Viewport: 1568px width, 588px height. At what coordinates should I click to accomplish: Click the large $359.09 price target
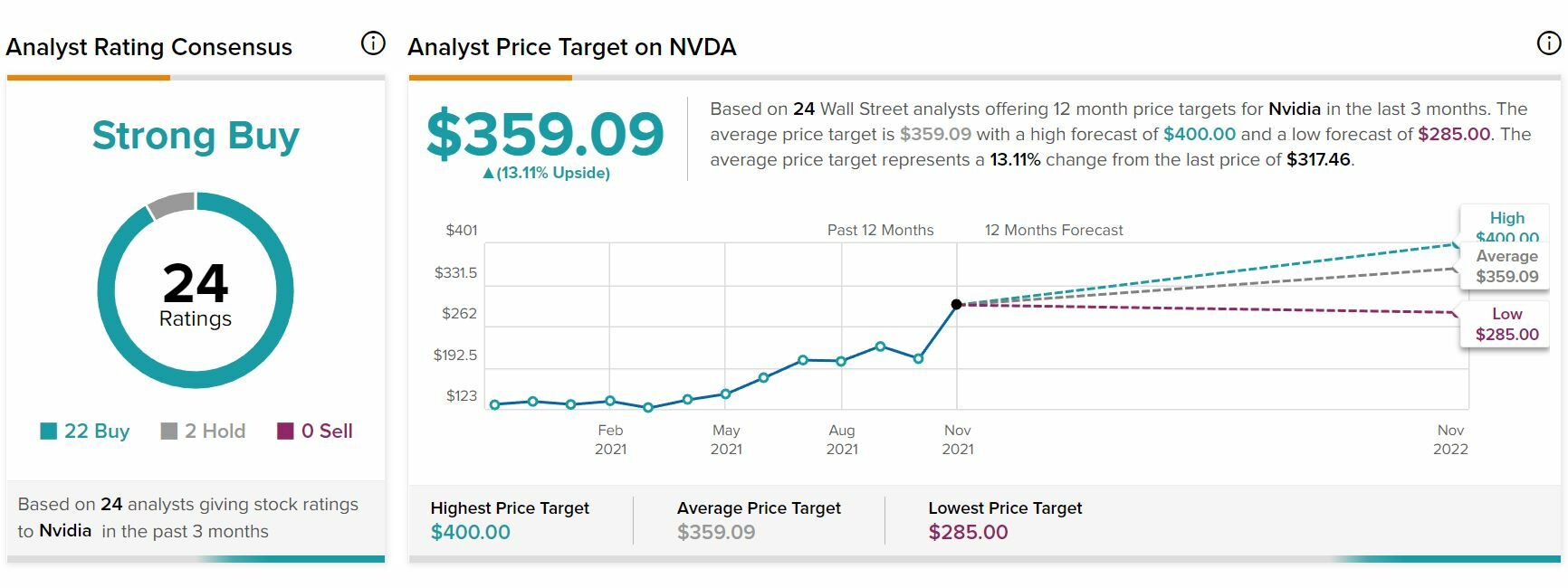click(x=545, y=134)
